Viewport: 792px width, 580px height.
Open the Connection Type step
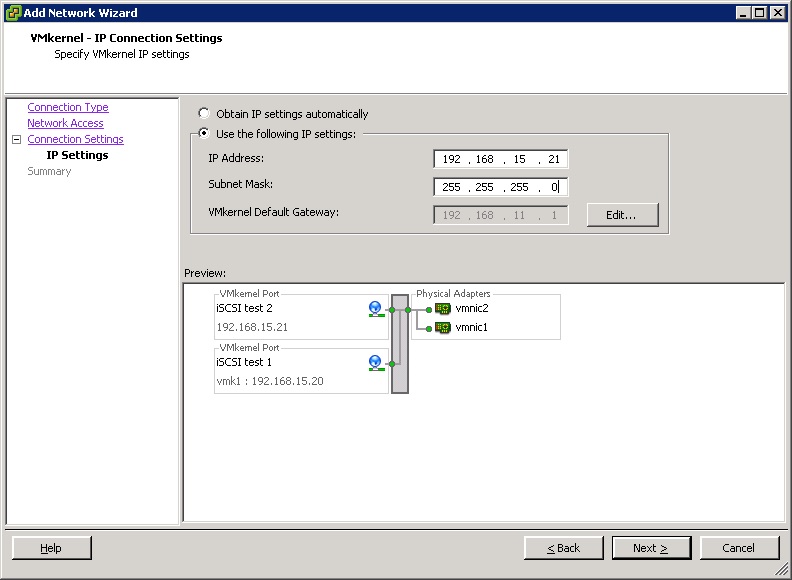tap(68, 107)
